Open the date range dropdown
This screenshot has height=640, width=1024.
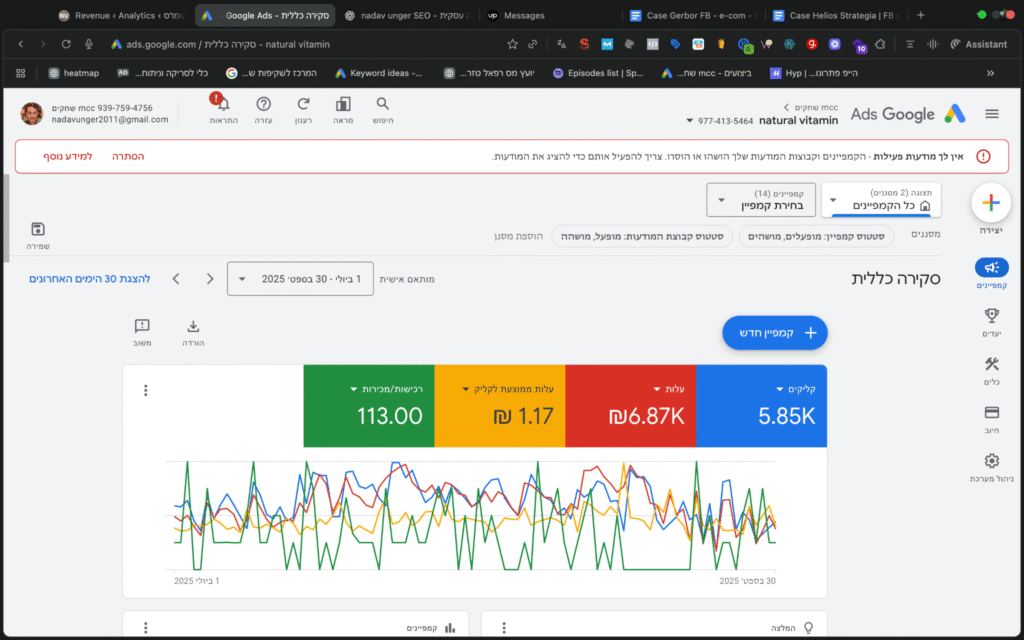point(300,279)
